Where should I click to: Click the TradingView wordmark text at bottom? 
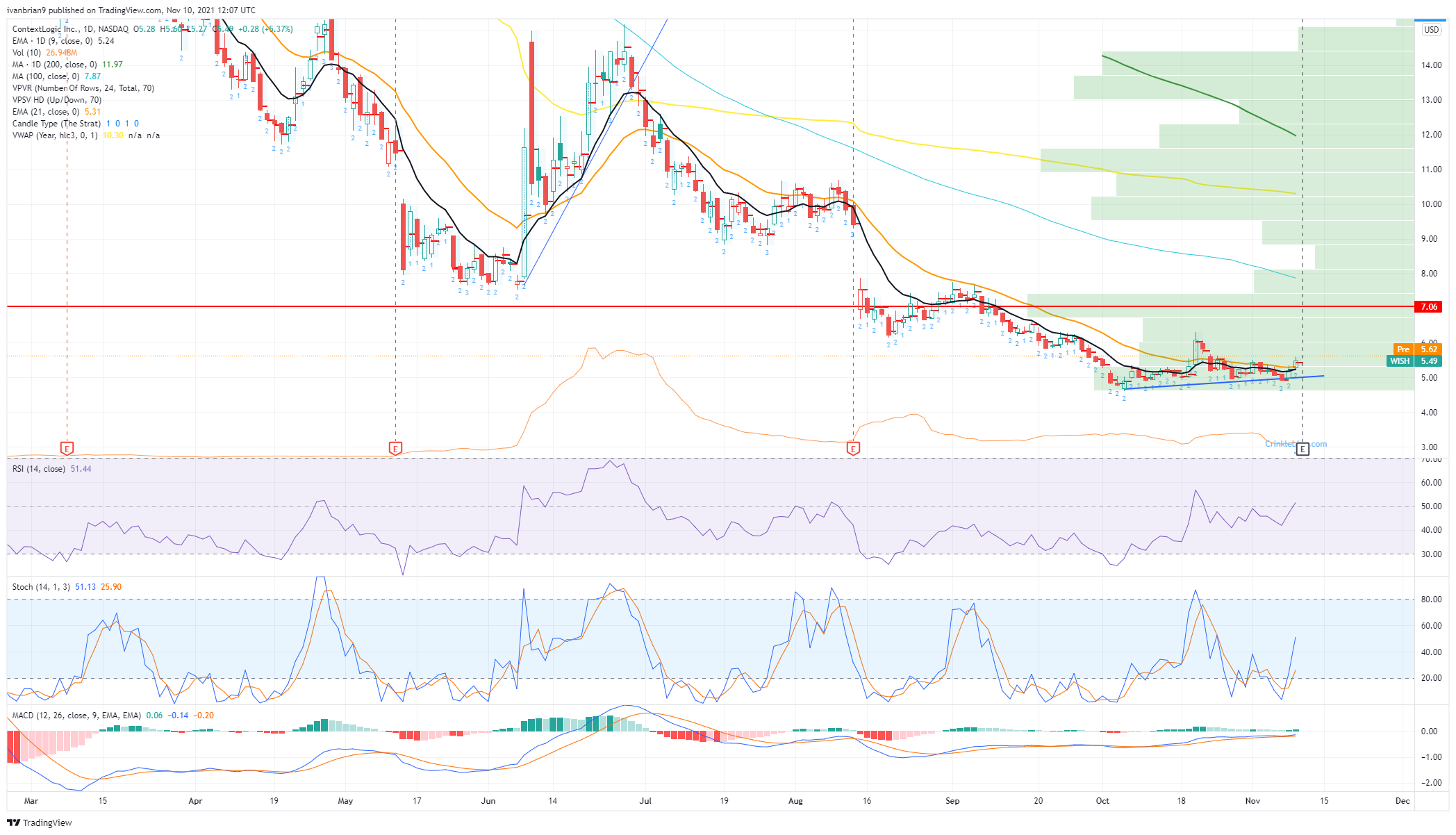[47, 823]
